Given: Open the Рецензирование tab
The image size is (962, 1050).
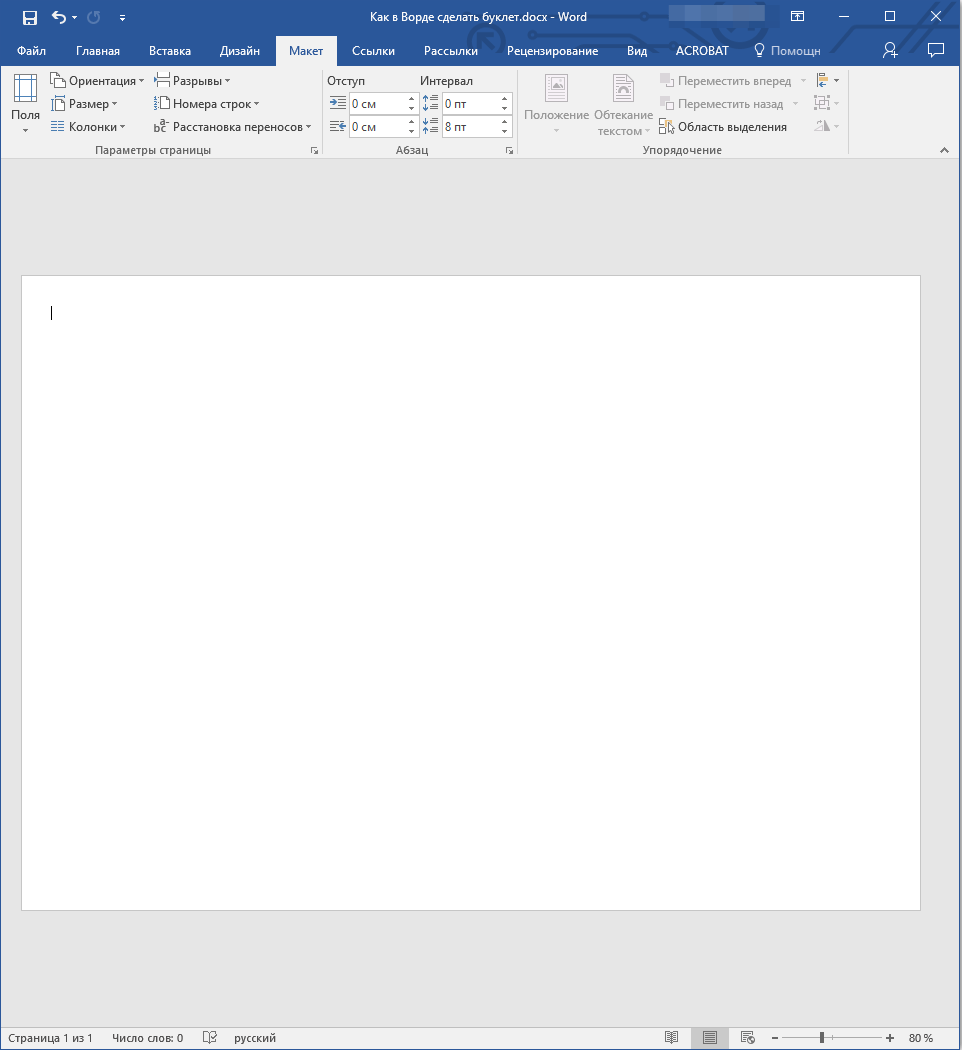Looking at the screenshot, I should [x=553, y=50].
